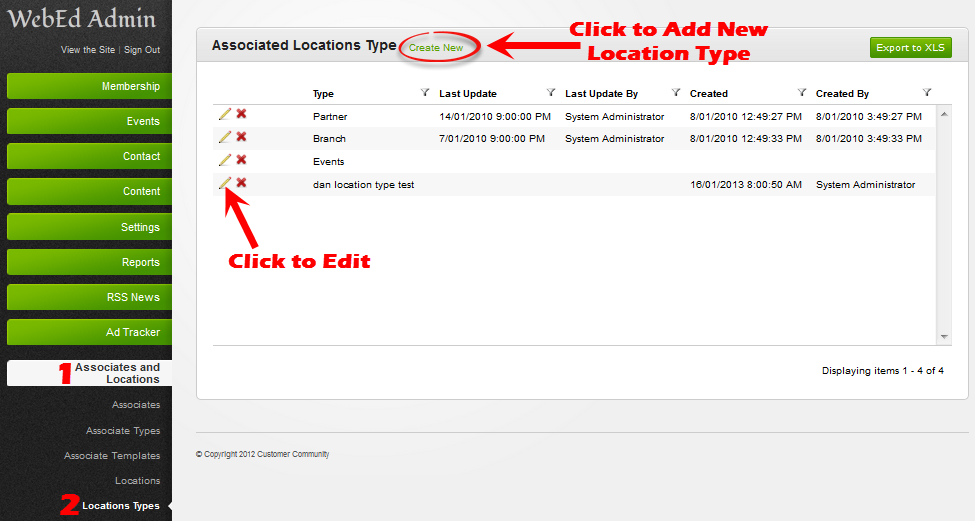Sort by the Created By column header
This screenshot has width=975, height=521.
pos(843,94)
